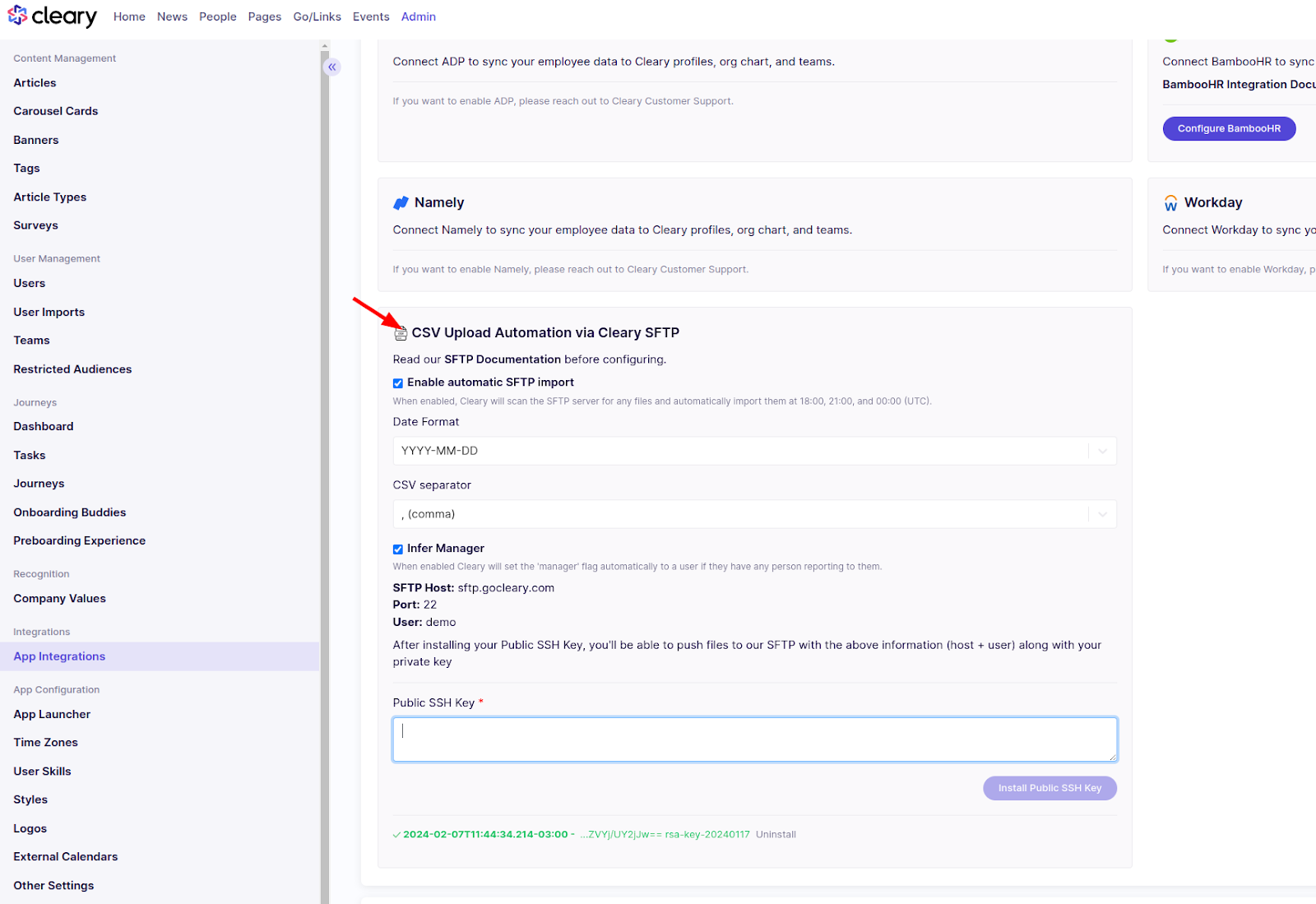Focus the Public SSH Key text area
The width and height of the screenshot is (1316, 904).
(754, 739)
